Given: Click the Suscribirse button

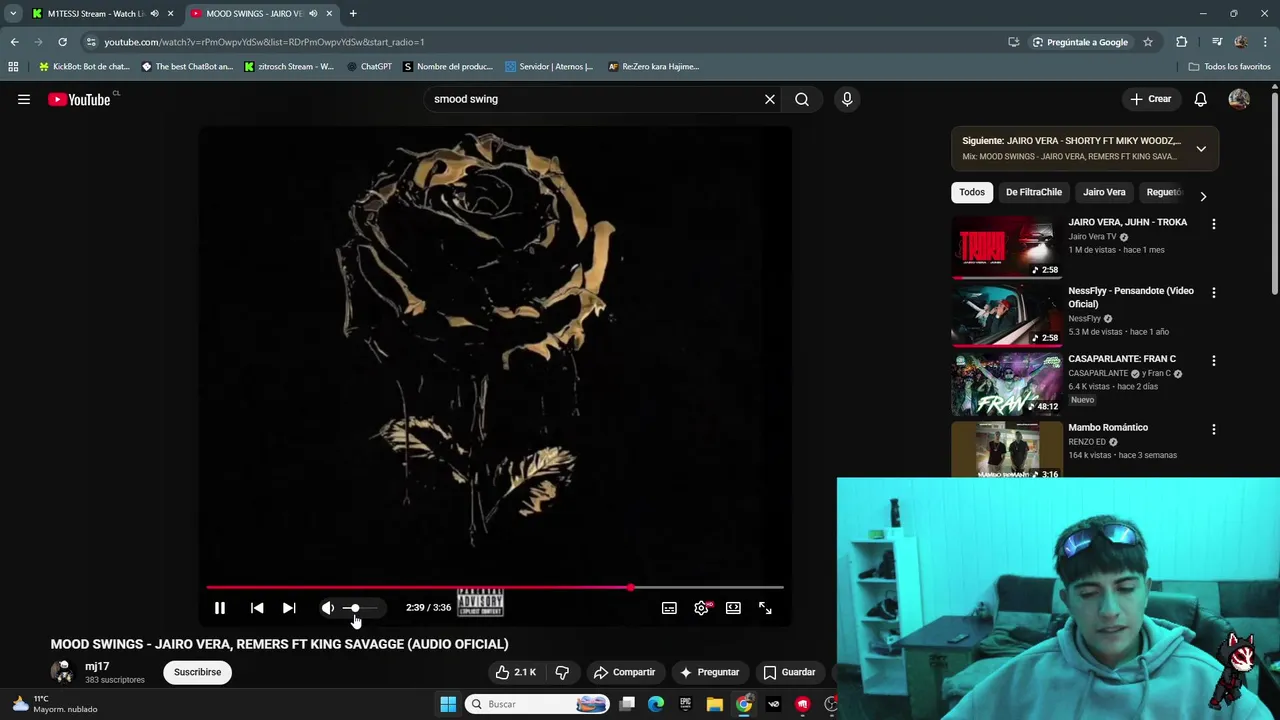Looking at the screenshot, I should pyautogui.click(x=197, y=672).
